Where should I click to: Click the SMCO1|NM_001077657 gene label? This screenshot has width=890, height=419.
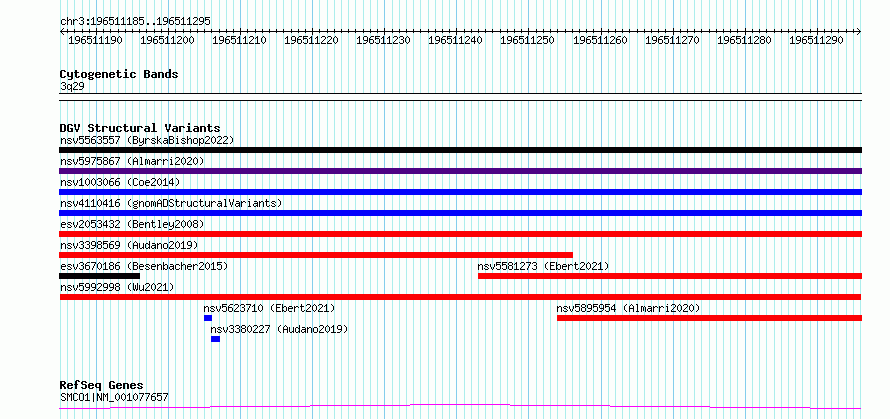click(x=114, y=397)
